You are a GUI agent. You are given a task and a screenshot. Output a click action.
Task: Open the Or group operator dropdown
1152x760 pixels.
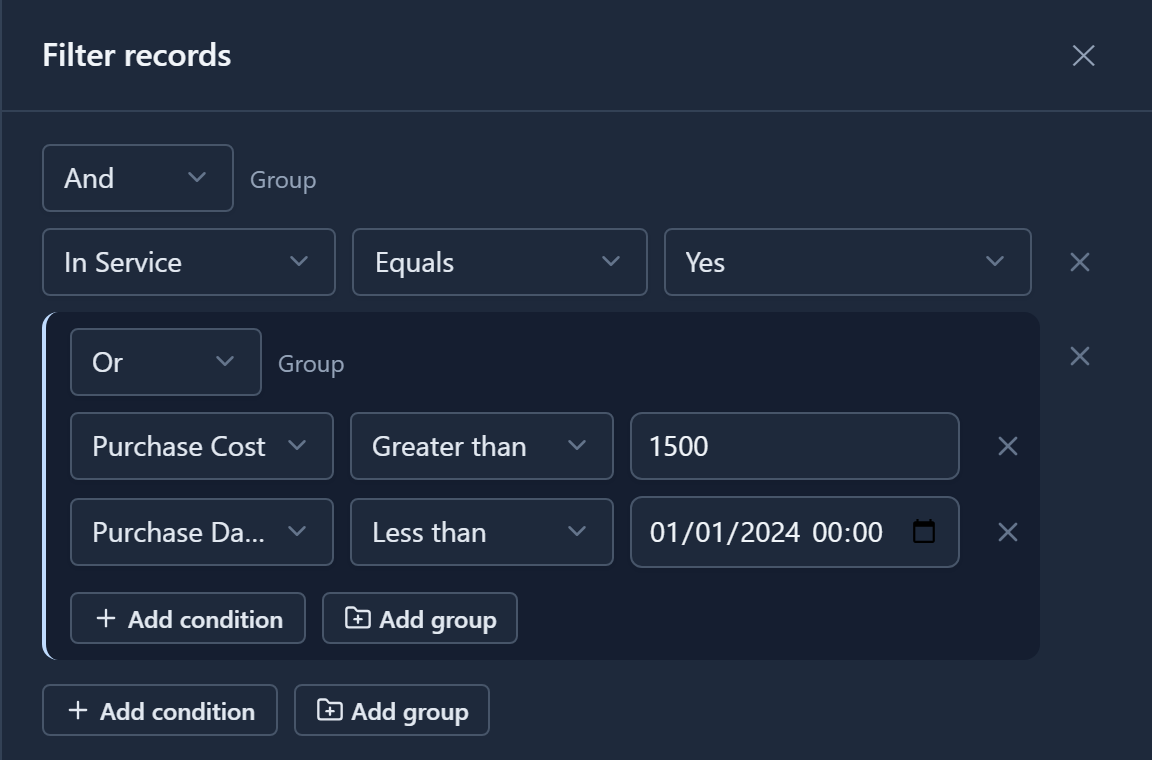tap(166, 362)
